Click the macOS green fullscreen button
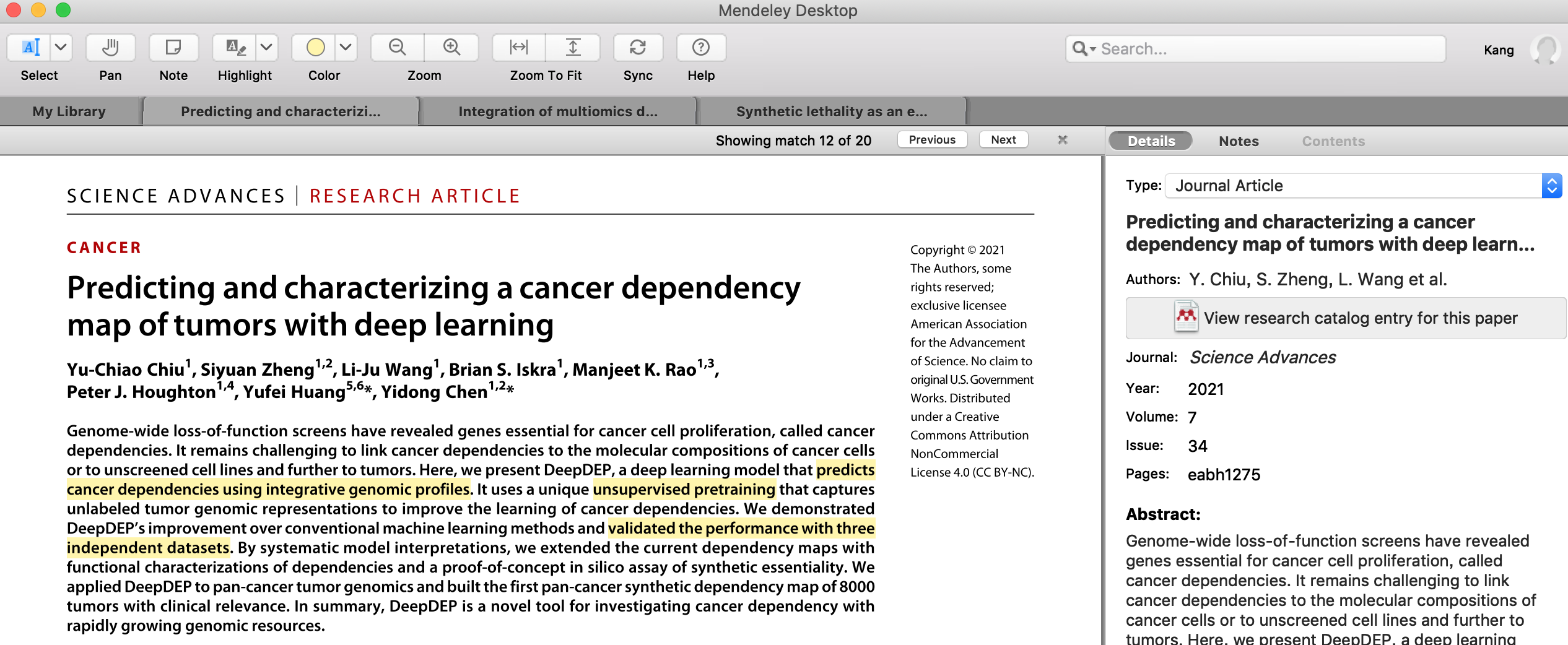The height and width of the screenshot is (645, 1568). point(63,10)
